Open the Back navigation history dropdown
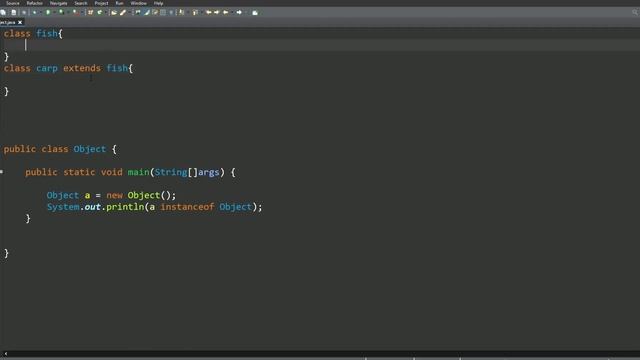This screenshot has height=360, width=640. tap(232, 12)
